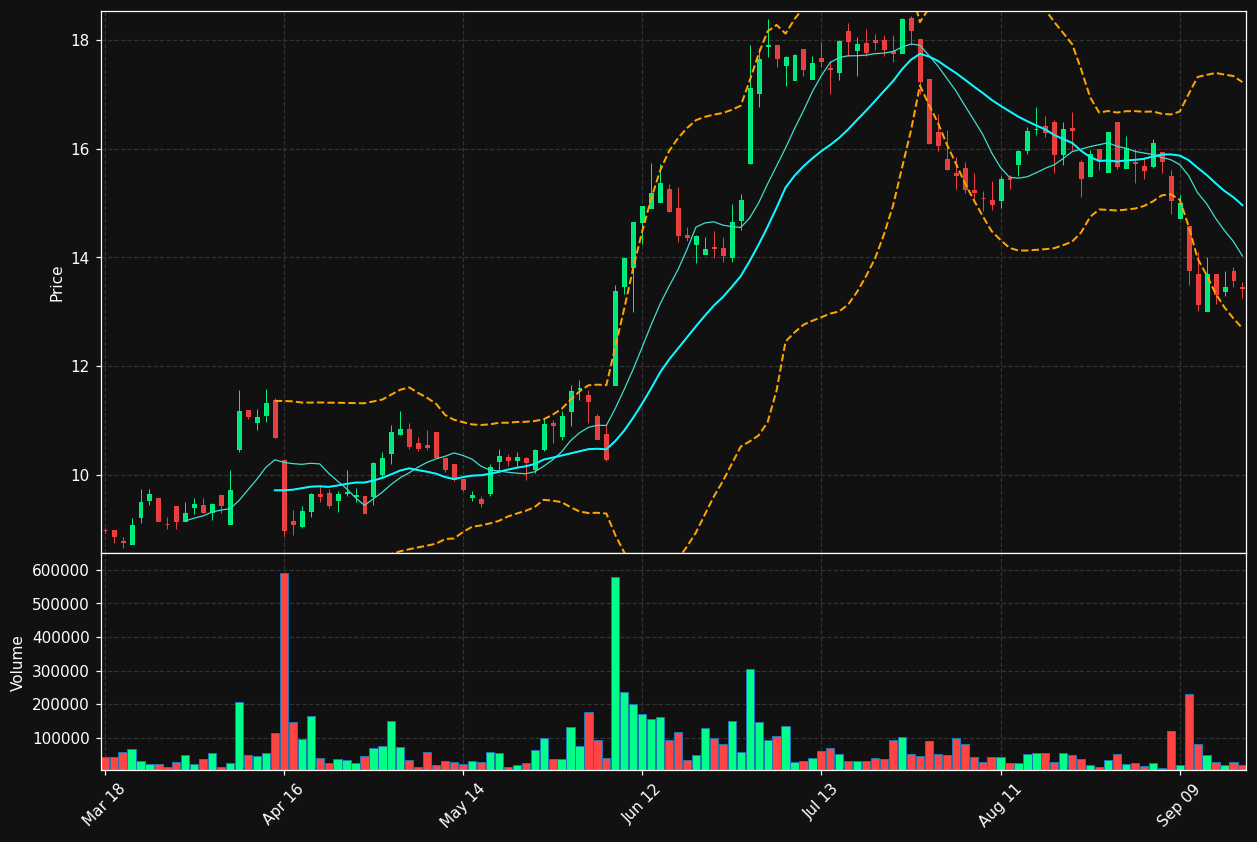Image resolution: width=1257 pixels, height=842 pixels.
Task: Click the Jul 13 date label
Action: click(820, 805)
